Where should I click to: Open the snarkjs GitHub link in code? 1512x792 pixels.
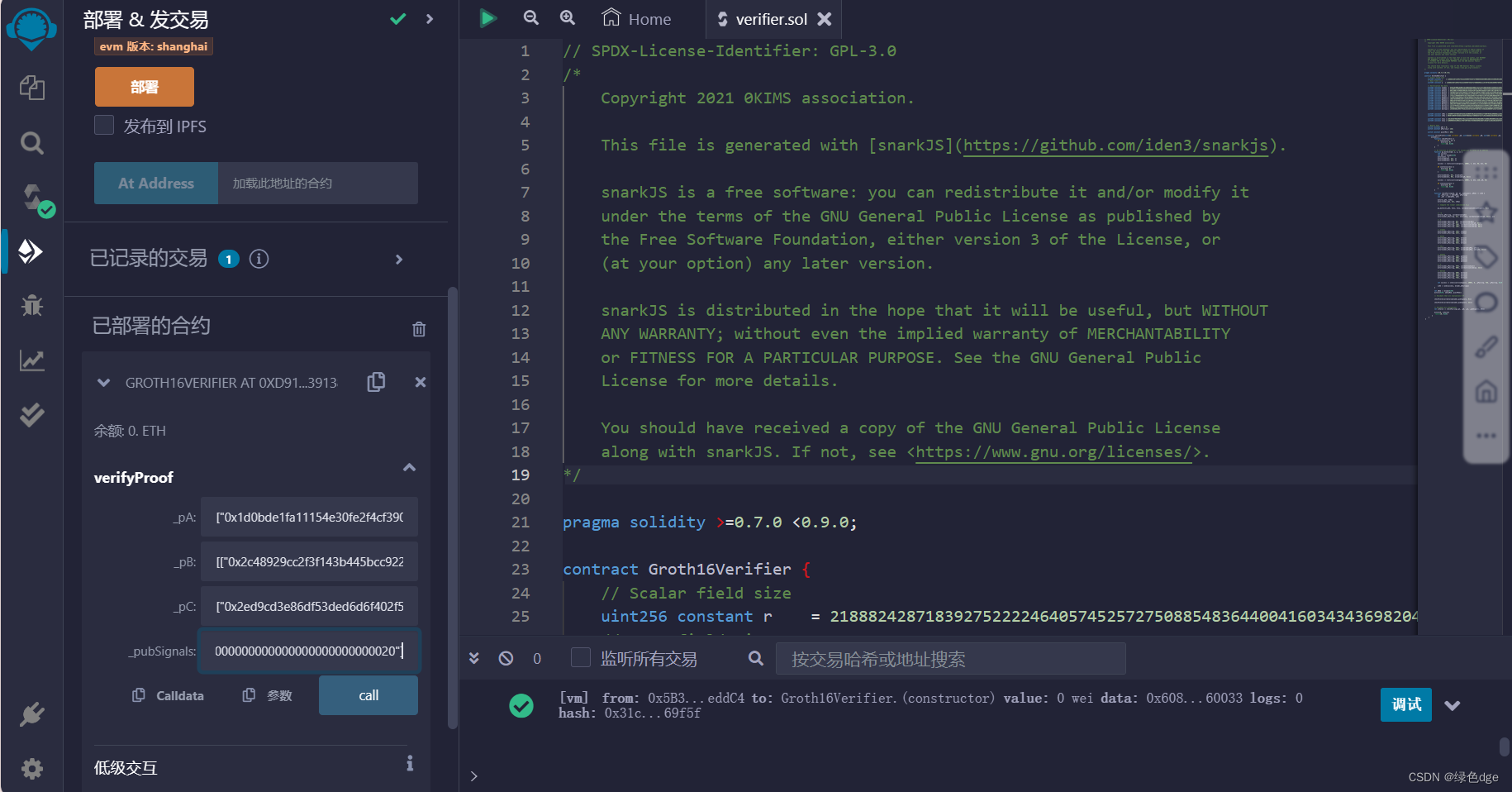point(1115,146)
